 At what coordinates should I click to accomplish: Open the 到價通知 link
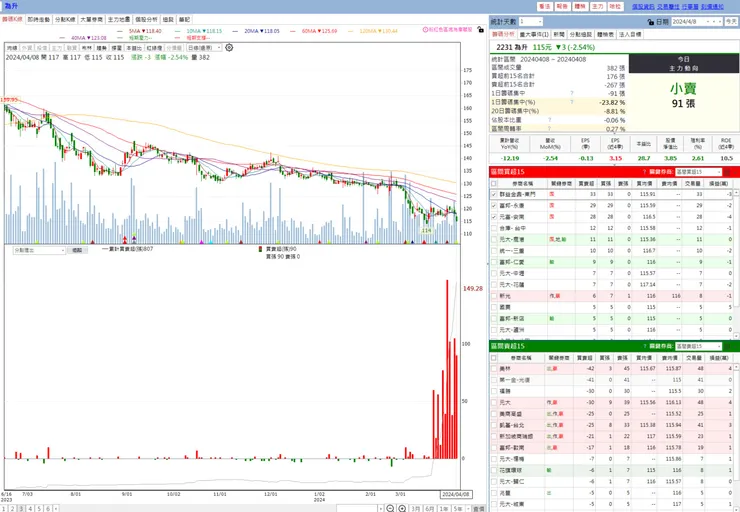[x=712, y=7]
